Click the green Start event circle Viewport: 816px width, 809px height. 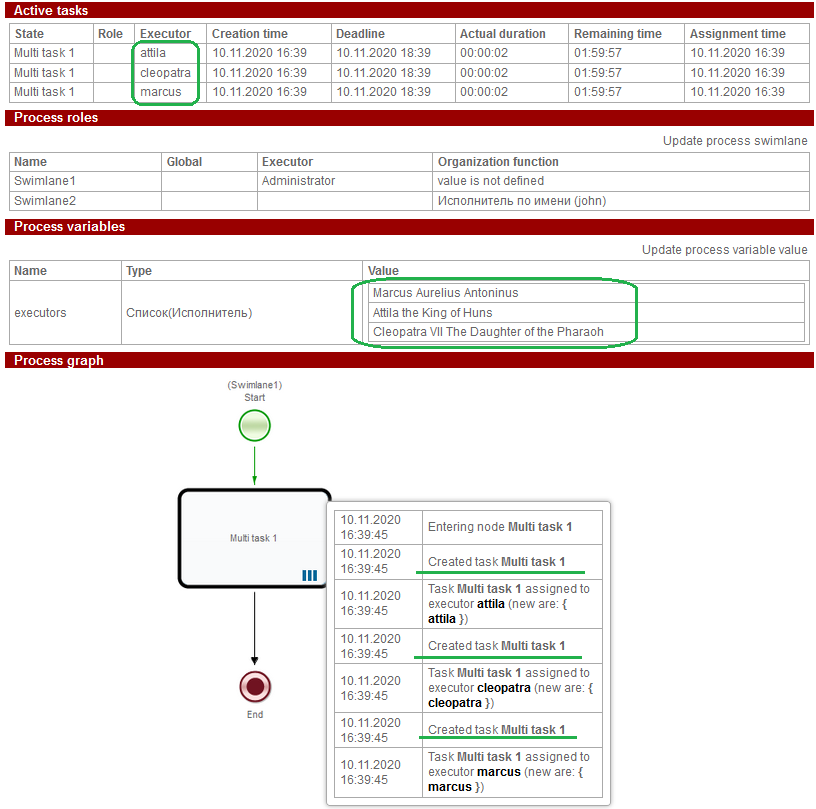click(254, 427)
